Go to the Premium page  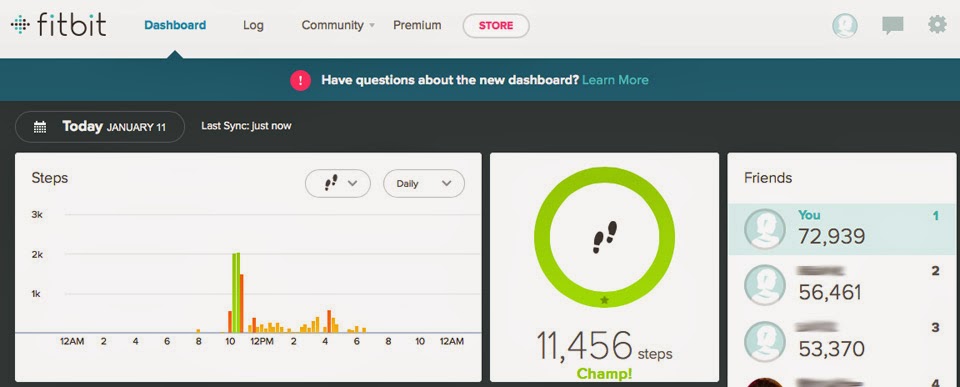coord(417,26)
